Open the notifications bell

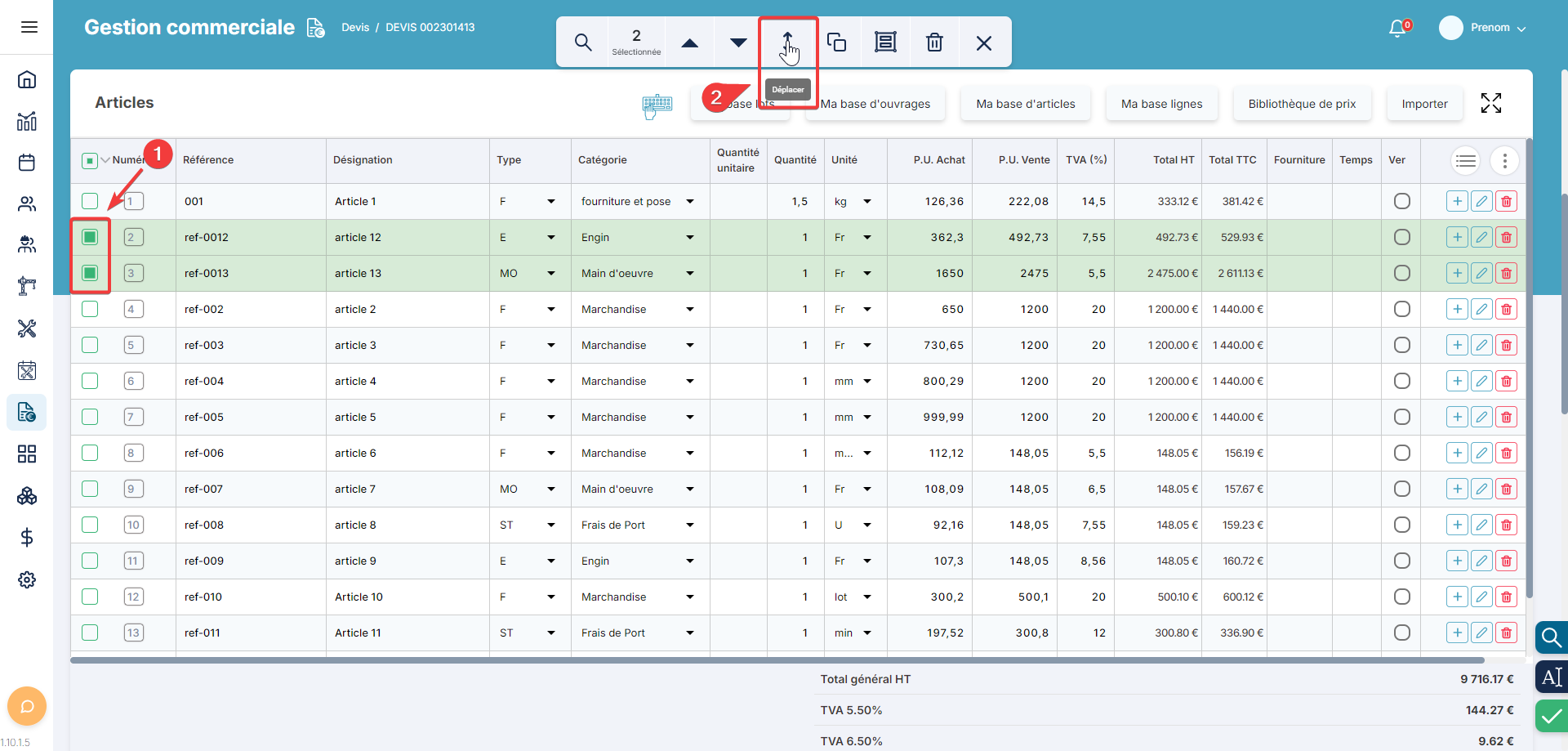pos(1397,28)
